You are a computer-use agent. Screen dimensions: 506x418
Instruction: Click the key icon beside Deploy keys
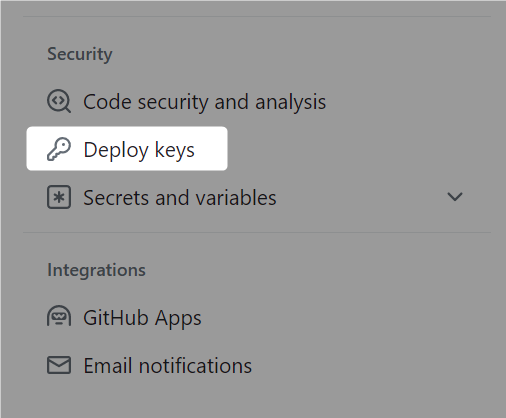tap(59, 149)
